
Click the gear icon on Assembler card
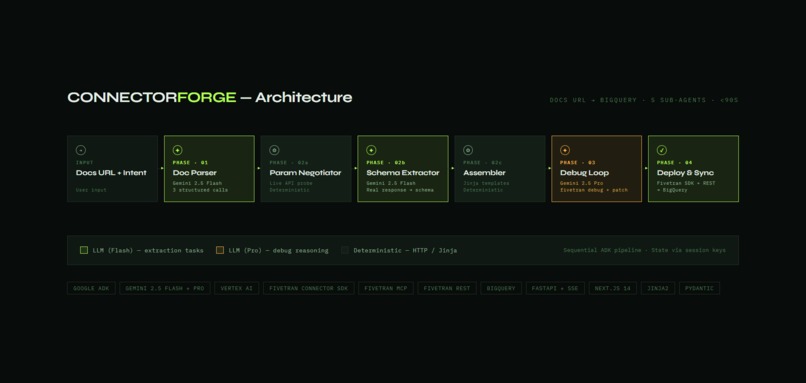tap(468, 150)
